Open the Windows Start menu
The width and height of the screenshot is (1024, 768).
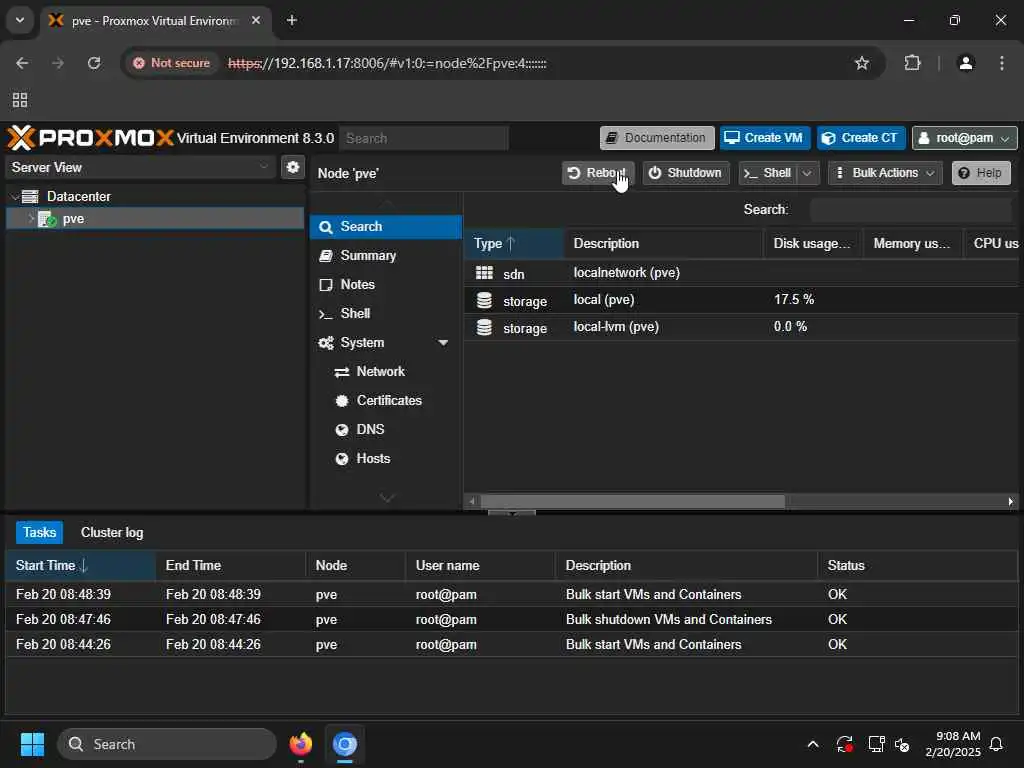click(32, 744)
